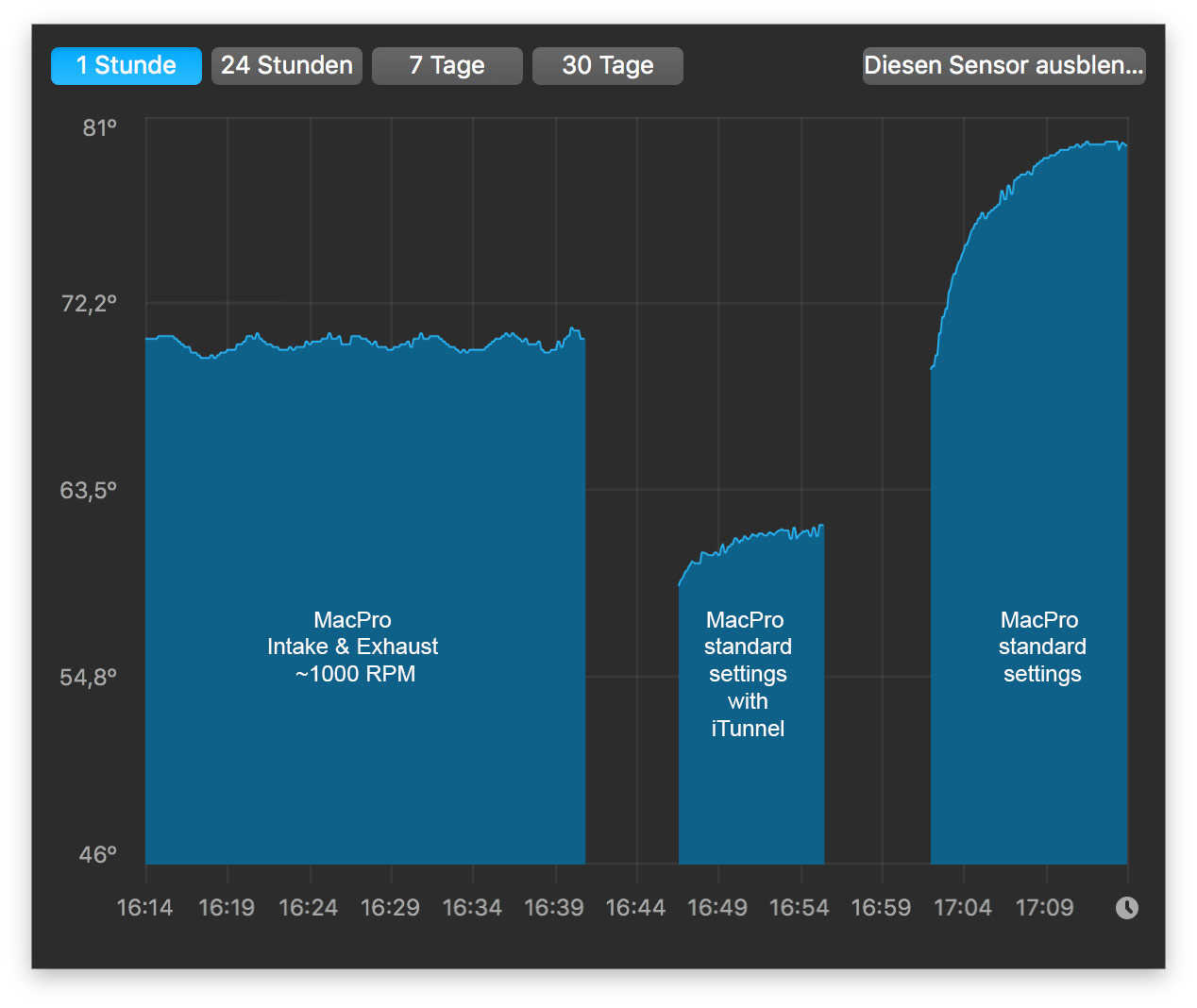
Task: Click the 16:49 time label
Action: (717, 908)
